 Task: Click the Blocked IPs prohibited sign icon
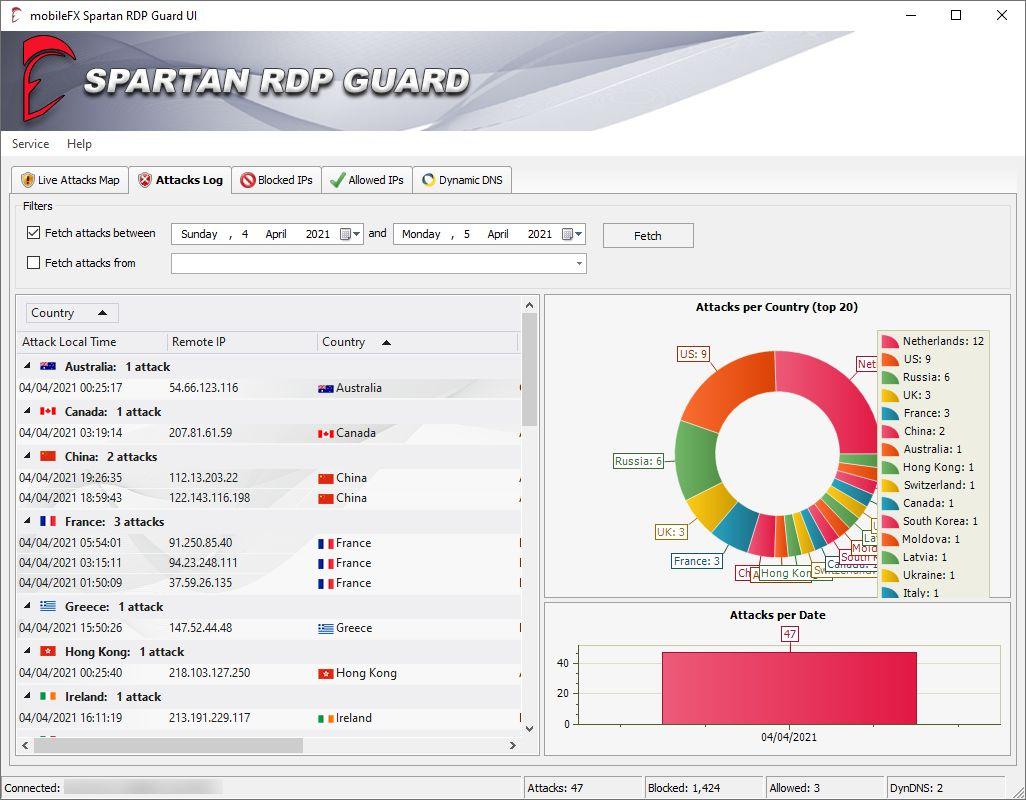click(247, 180)
